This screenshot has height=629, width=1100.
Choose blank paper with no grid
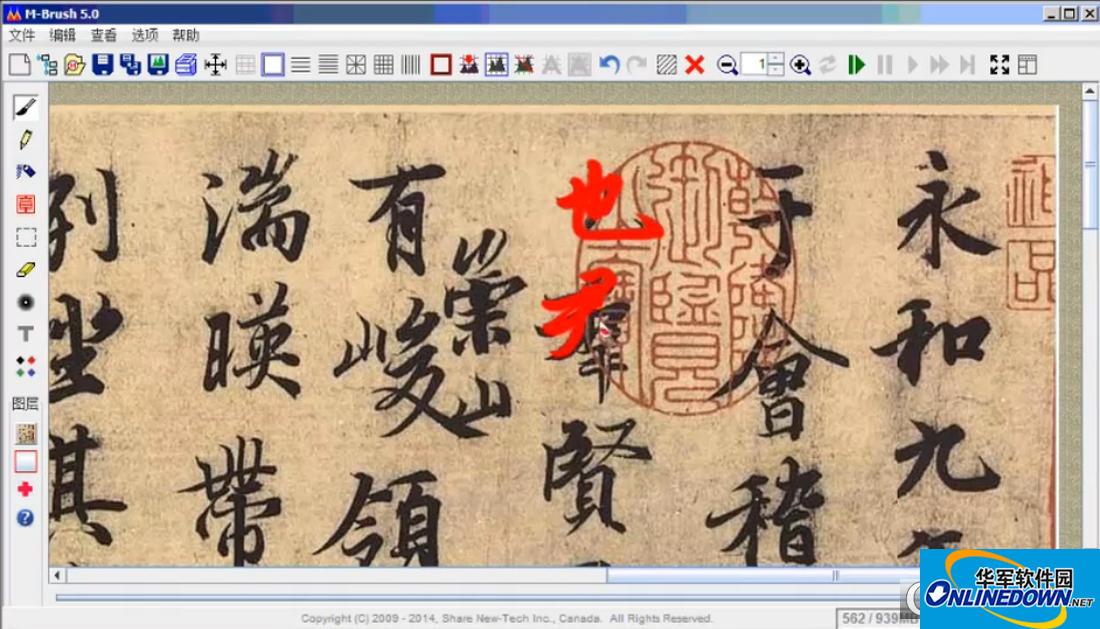click(x=273, y=65)
